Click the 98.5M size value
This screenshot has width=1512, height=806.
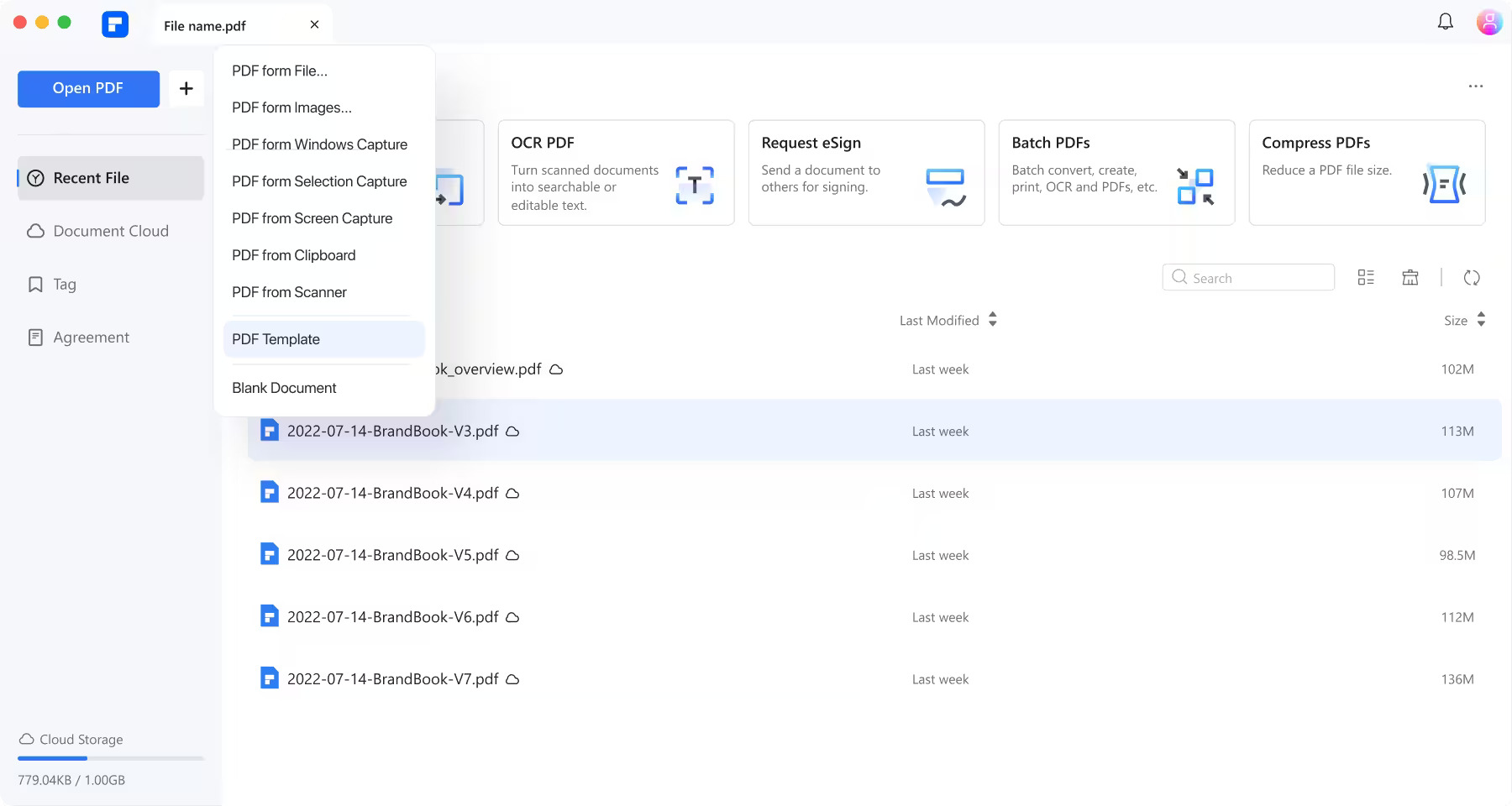pos(1457,555)
